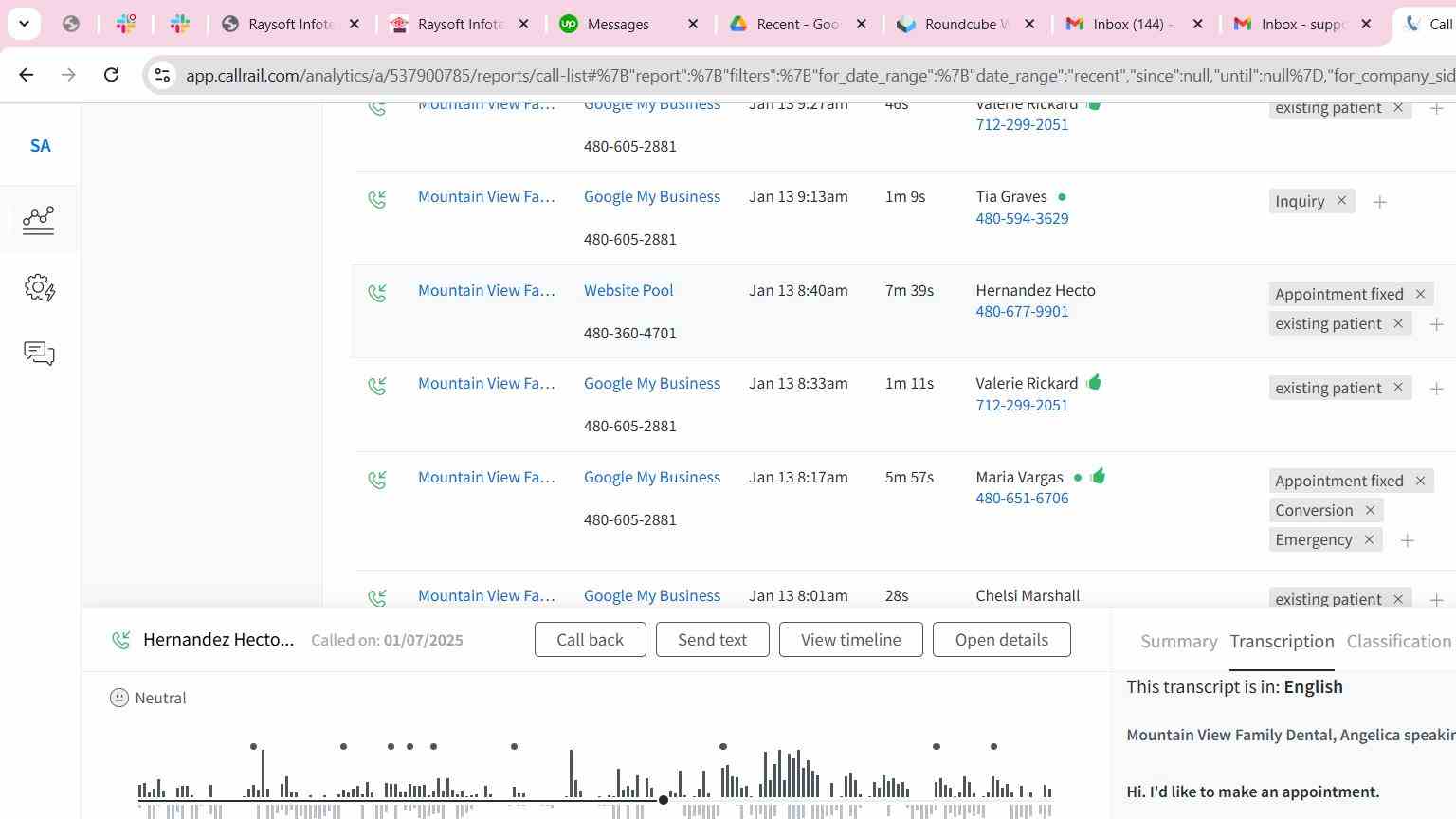Remove existing patient tag from Hernandez Hecto
Image resolution: width=1456 pixels, height=819 pixels.
[x=1397, y=324]
